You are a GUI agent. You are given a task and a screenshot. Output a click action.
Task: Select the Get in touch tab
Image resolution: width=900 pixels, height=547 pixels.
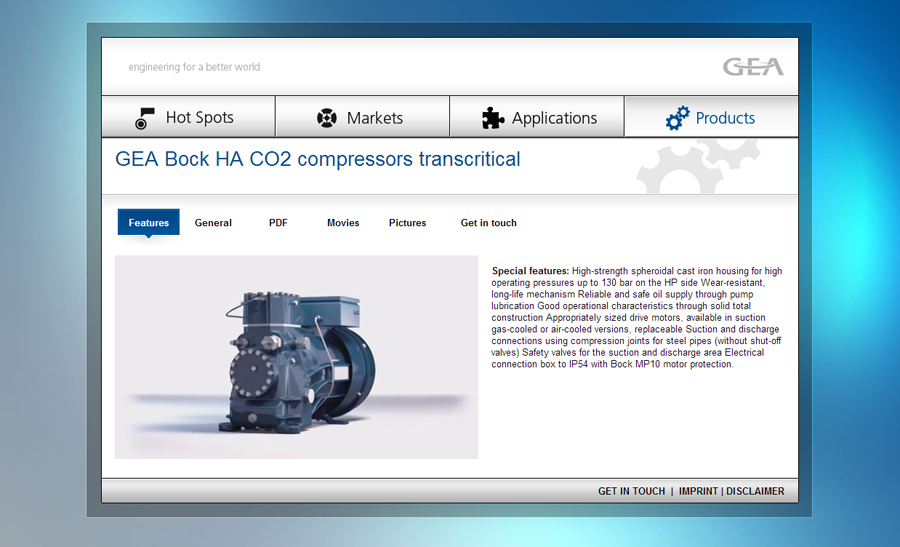pos(488,223)
